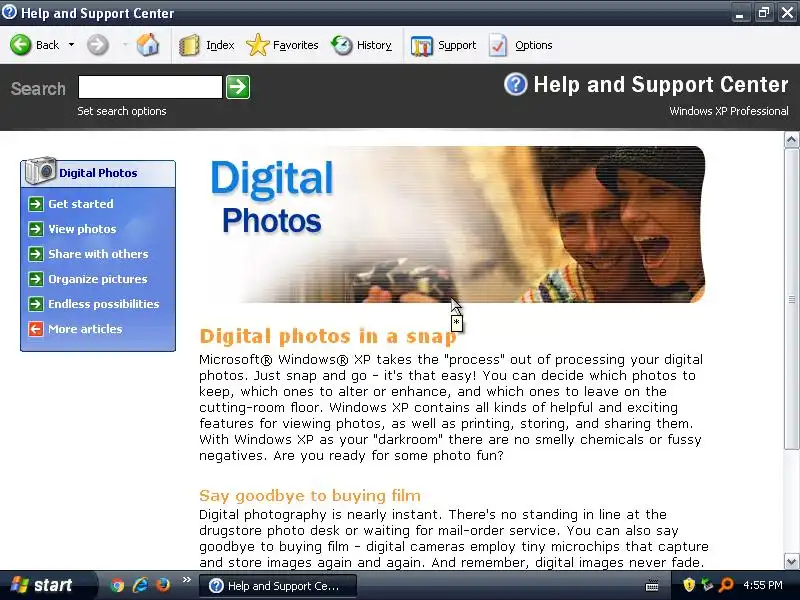Click the Say goodbye to buying film heading
The image size is (800, 600).
point(310,495)
